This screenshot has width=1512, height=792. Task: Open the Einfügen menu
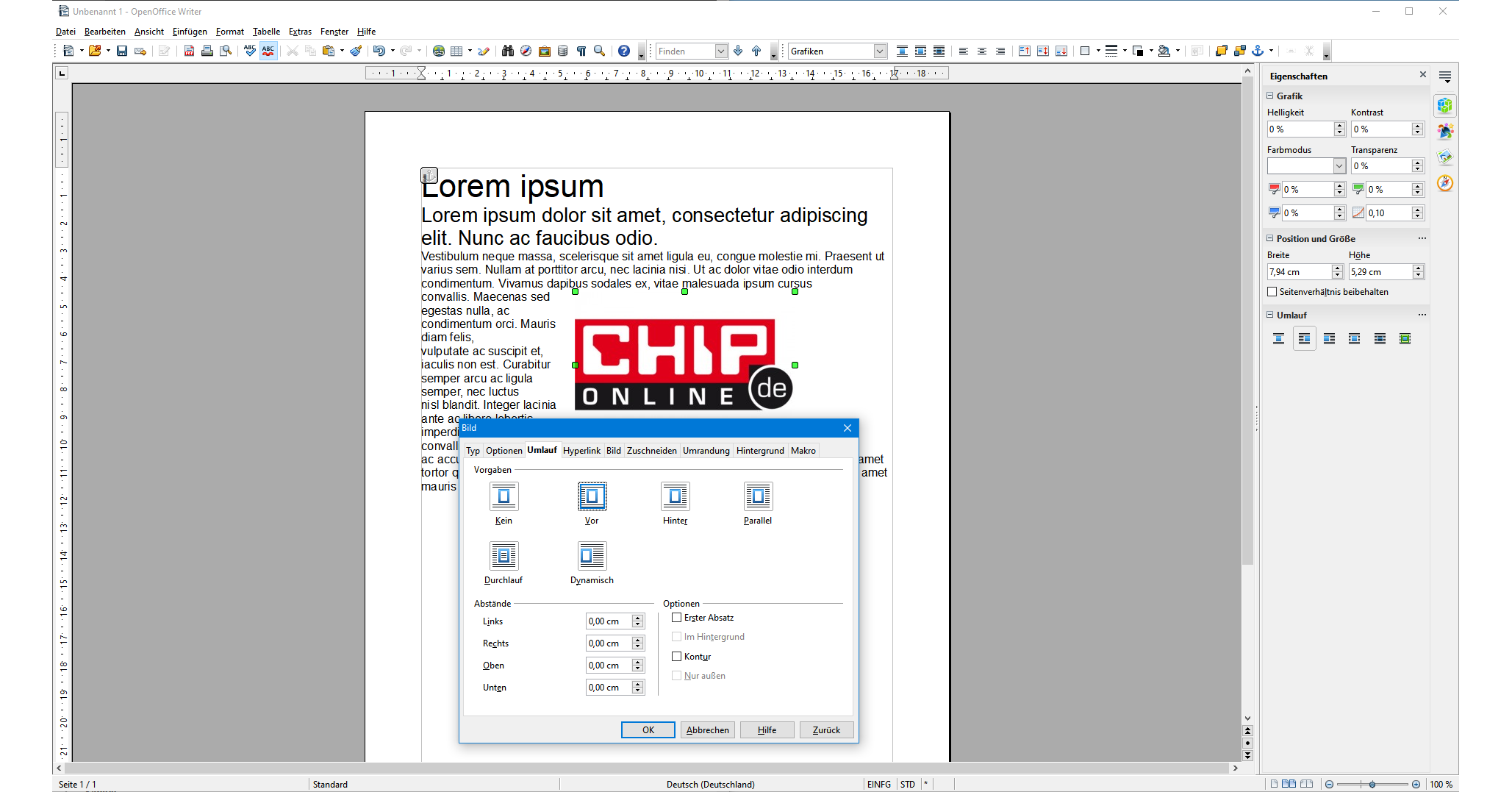[190, 32]
